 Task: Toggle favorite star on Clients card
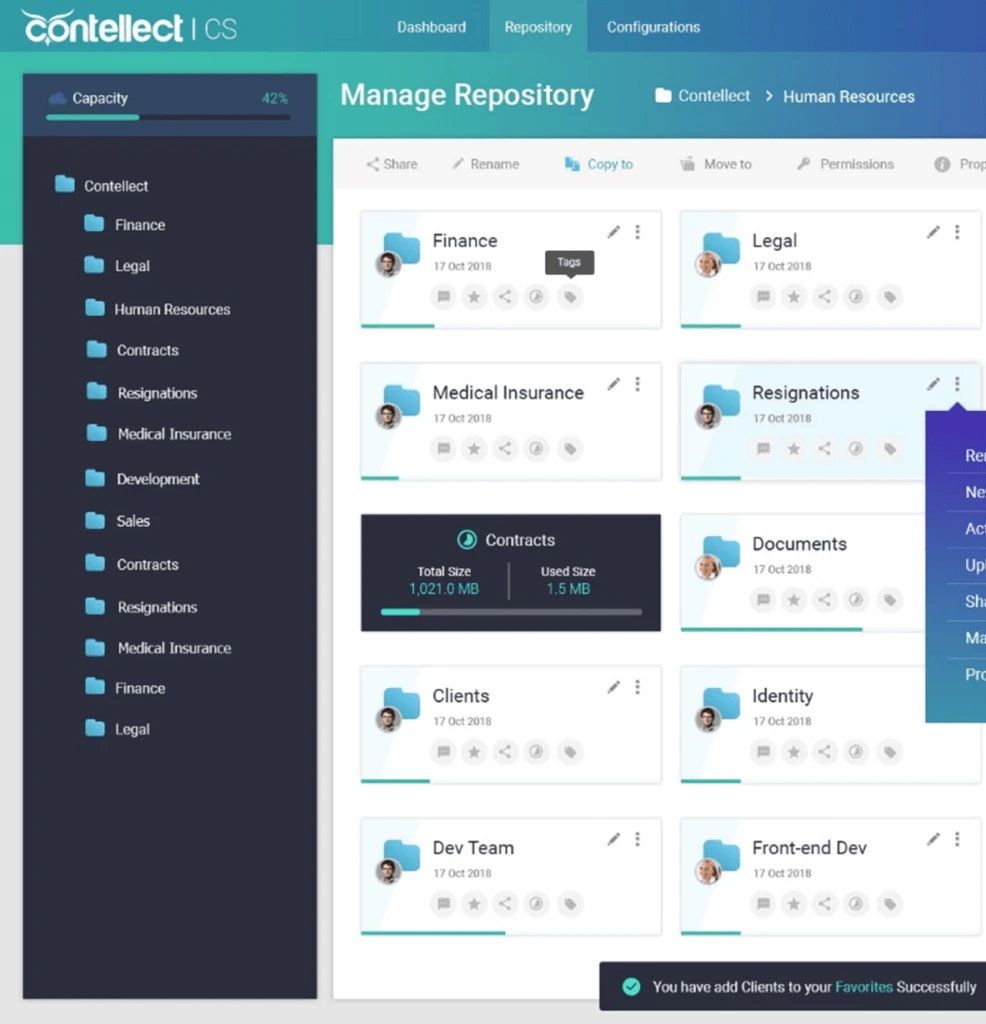(x=474, y=752)
